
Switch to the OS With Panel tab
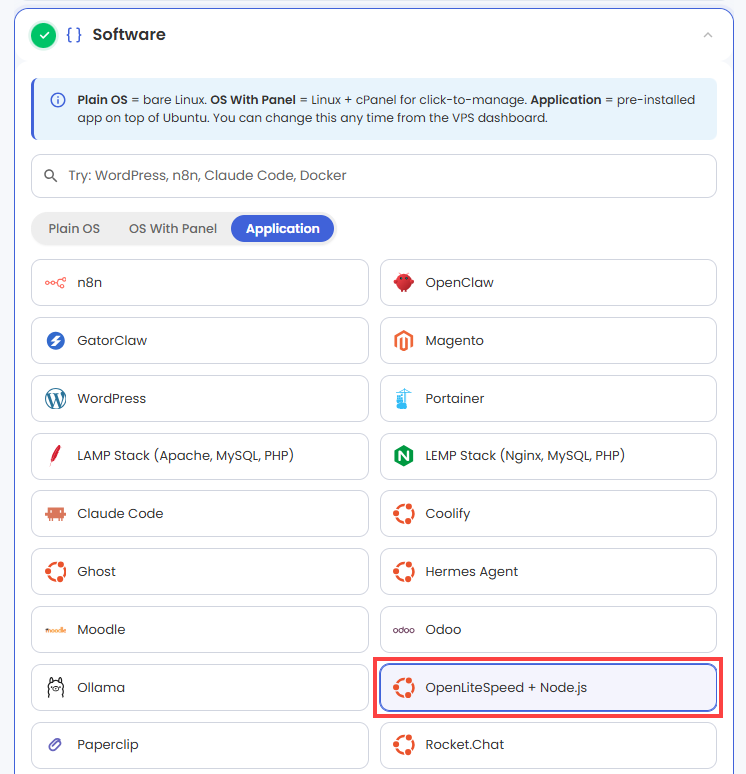click(x=173, y=229)
